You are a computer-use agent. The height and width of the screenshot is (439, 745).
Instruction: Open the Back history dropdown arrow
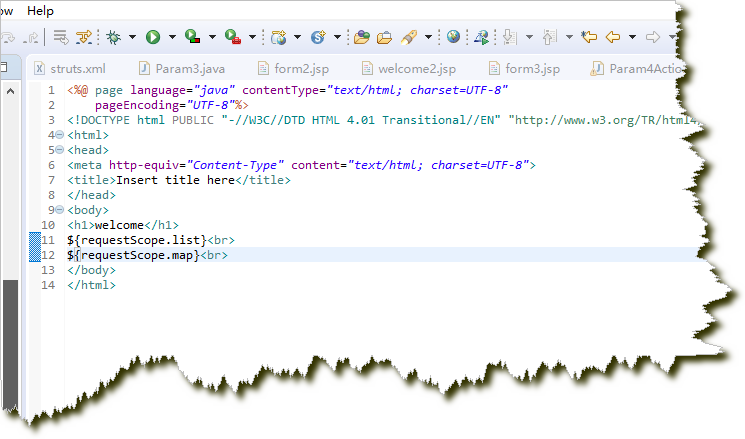click(632, 37)
